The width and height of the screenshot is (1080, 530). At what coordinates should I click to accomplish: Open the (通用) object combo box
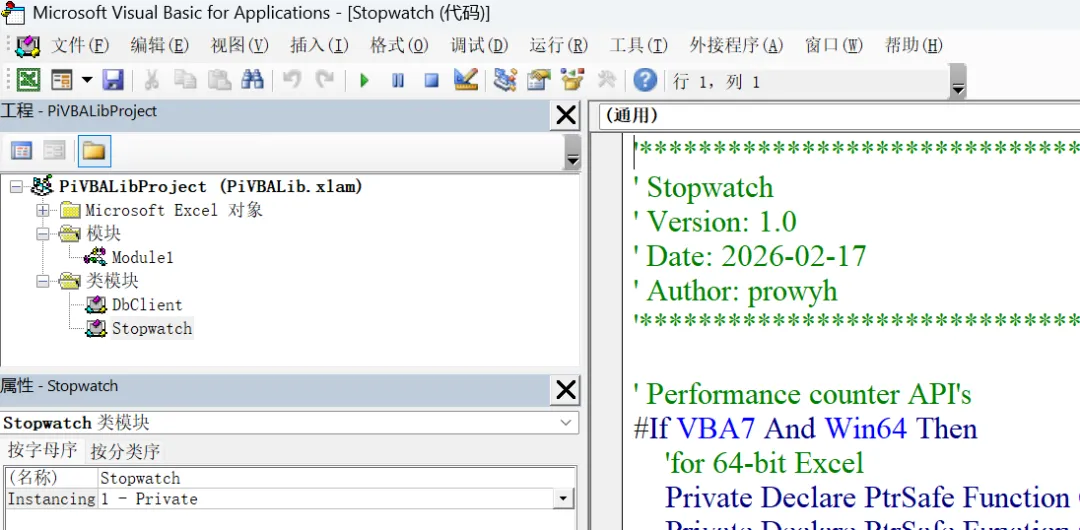[x=840, y=116]
